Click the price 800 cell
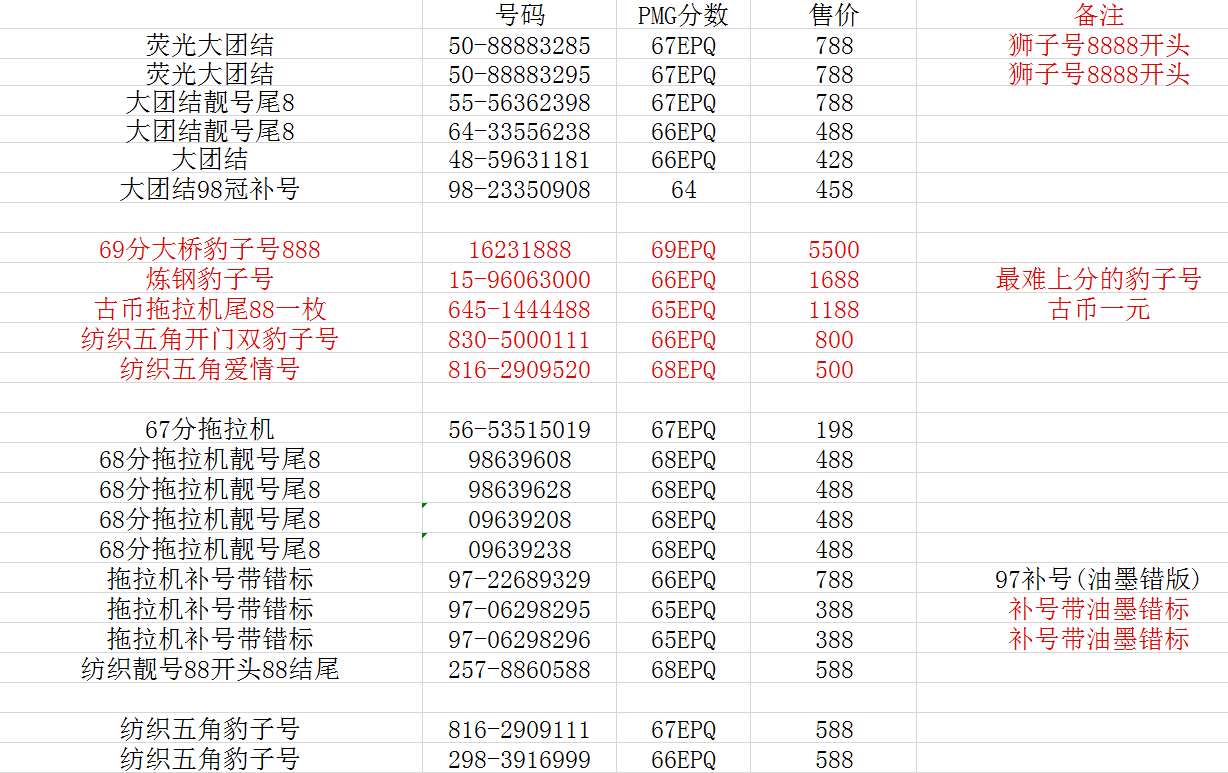Image resolution: width=1228 pixels, height=773 pixels. 833,339
